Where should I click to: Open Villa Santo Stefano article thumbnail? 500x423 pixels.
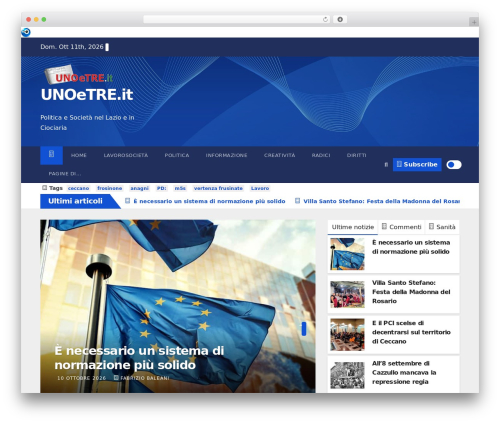tap(347, 294)
